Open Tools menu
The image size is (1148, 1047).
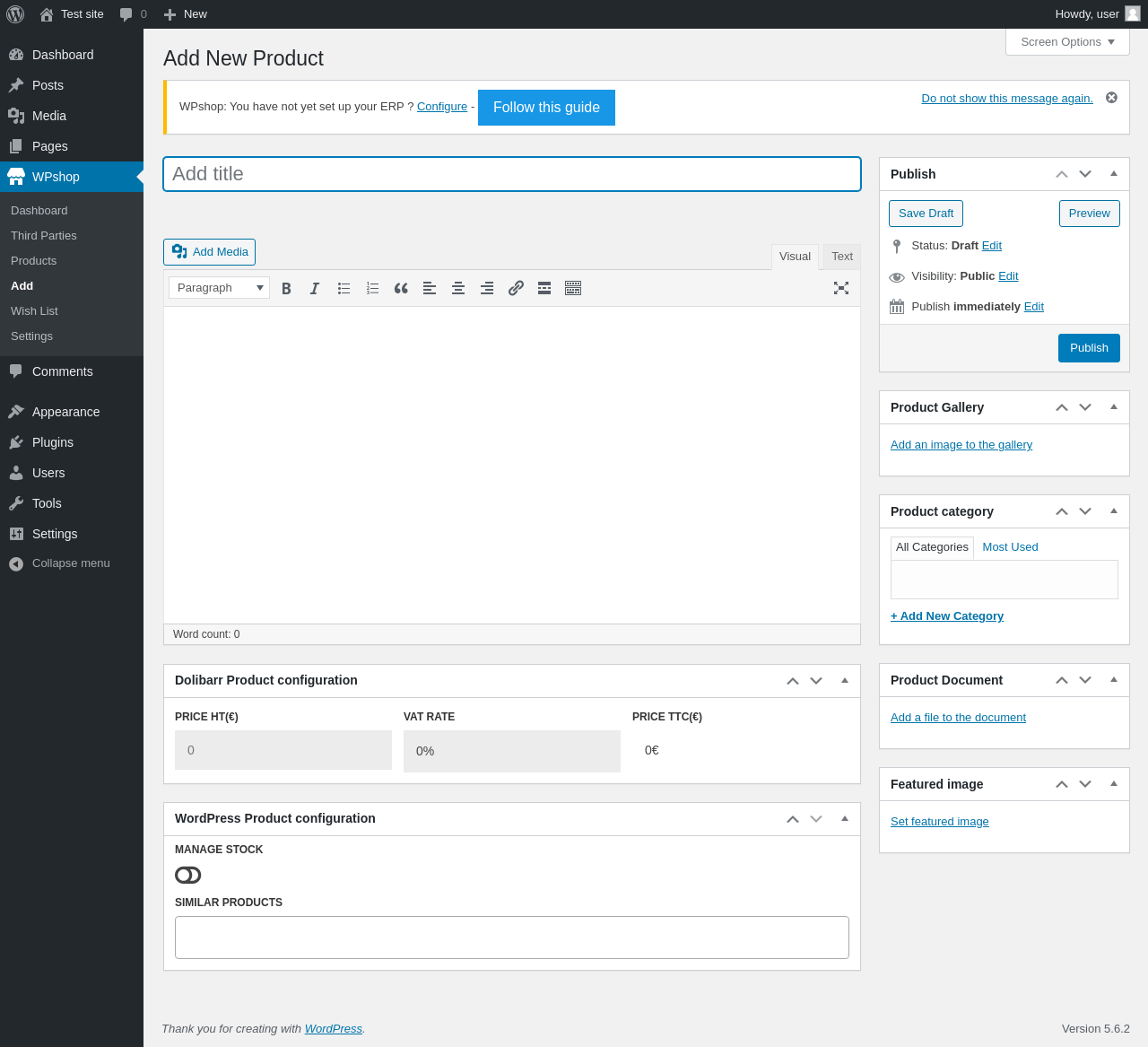[72, 503]
